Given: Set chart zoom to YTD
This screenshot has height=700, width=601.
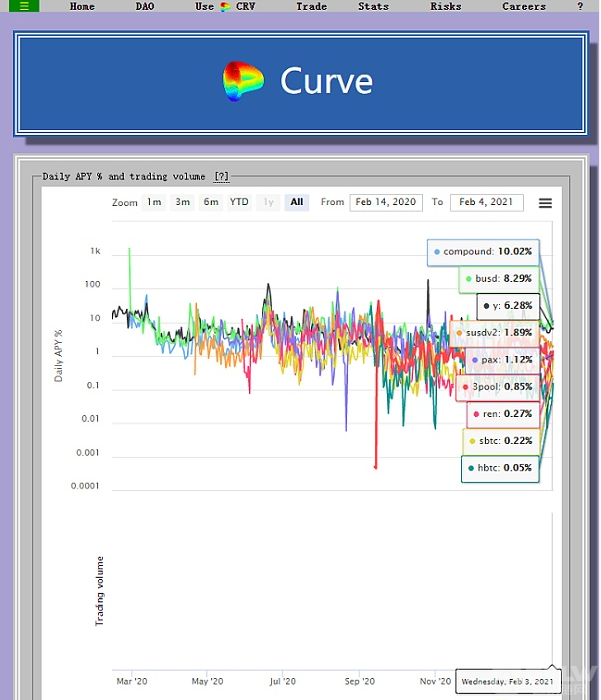Looking at the screenshot, I should pos(239,202).
